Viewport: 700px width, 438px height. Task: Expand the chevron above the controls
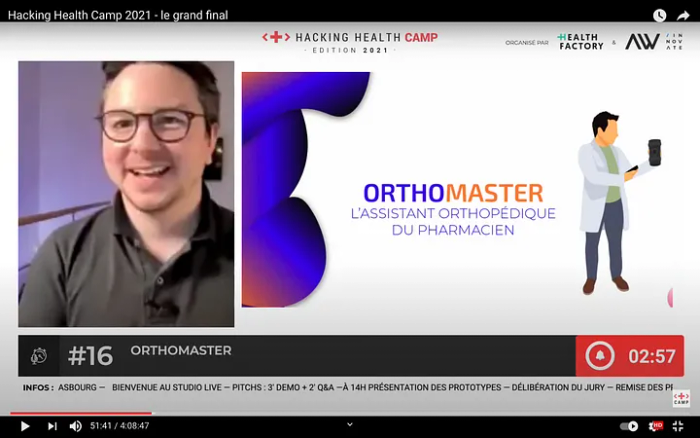tap(350, 425)
